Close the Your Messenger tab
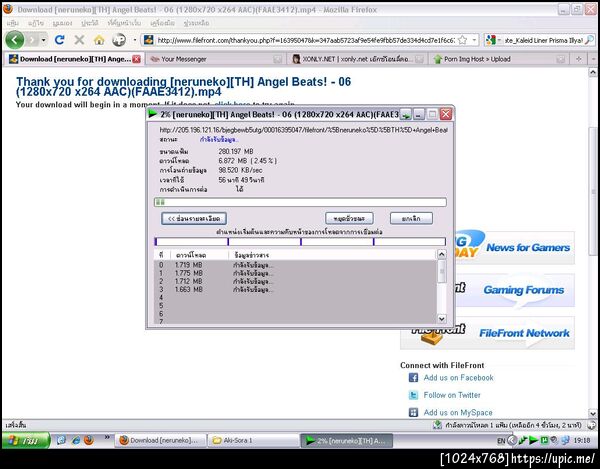 (278, 59)
